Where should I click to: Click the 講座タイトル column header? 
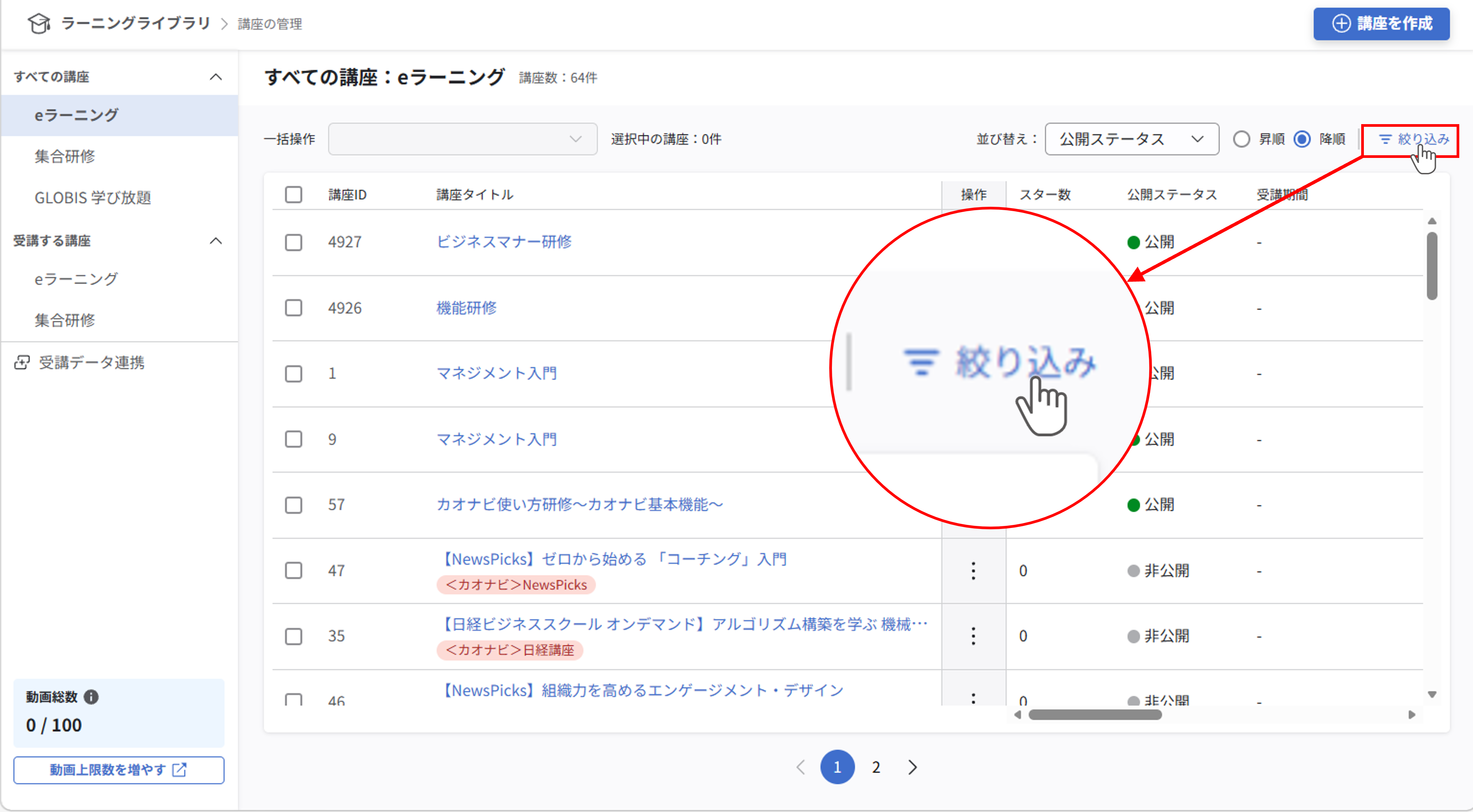[475, 195]
